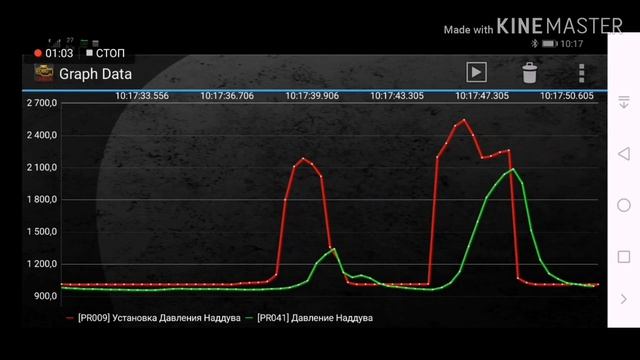Screen dimensions: 640x360
Task: Click the 900,0 axis value
Action: point(46,296)
